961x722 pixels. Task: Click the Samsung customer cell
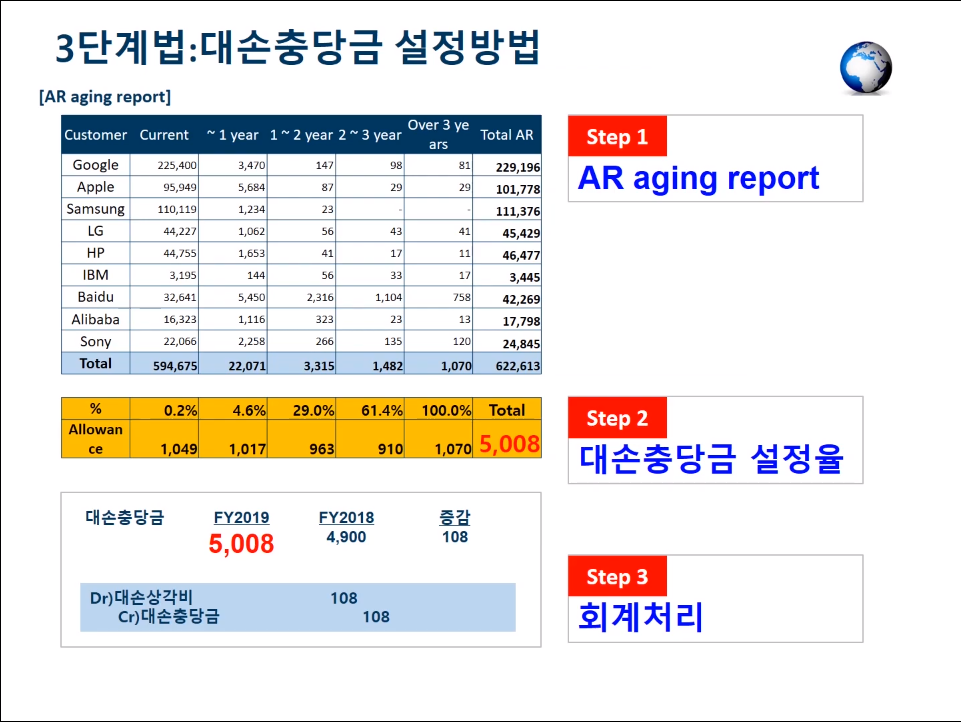point(96,209)
